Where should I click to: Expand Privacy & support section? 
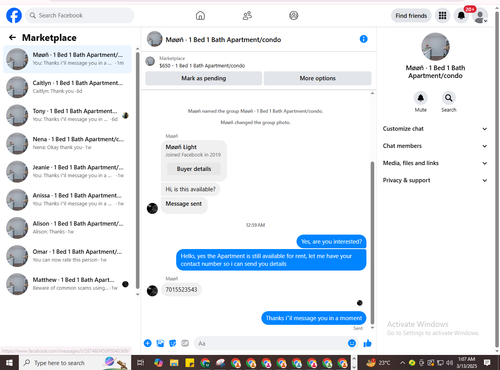point(435,180)
